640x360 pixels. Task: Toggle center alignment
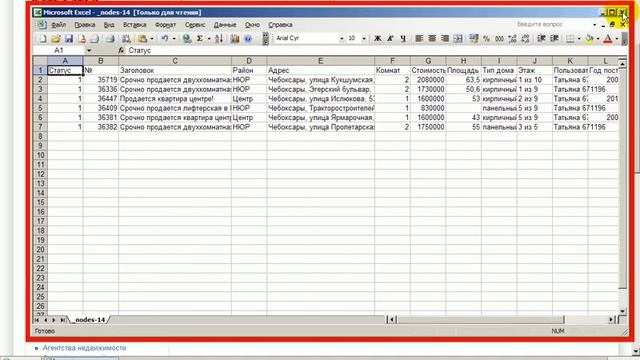click(432, 39)
